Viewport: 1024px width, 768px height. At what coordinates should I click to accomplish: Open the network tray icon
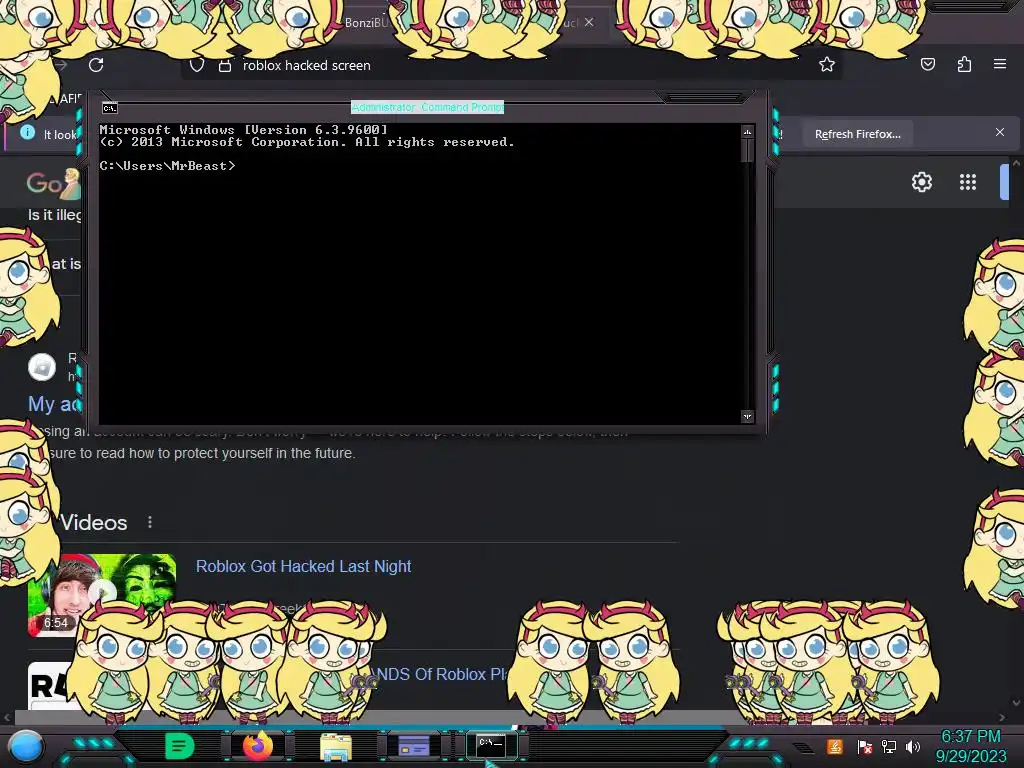point(889,746)
